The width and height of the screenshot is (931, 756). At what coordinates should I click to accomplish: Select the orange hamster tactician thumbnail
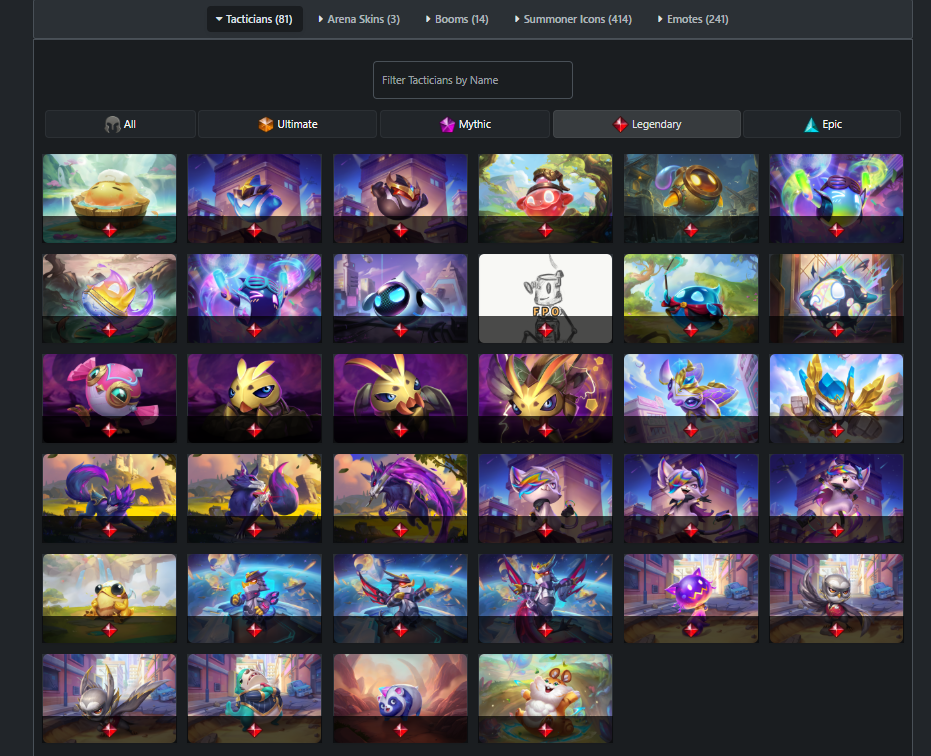(x=545, y=698)
